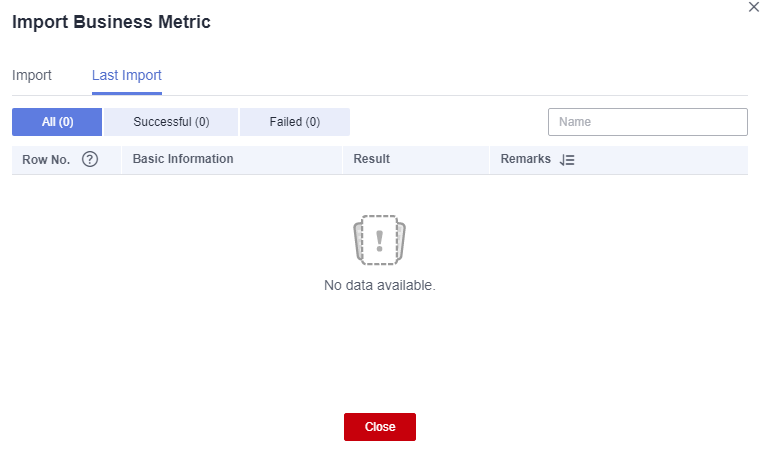Click the Basic Information column header
773x450 pixels.
pyautogui.click(x=183, y=159)
